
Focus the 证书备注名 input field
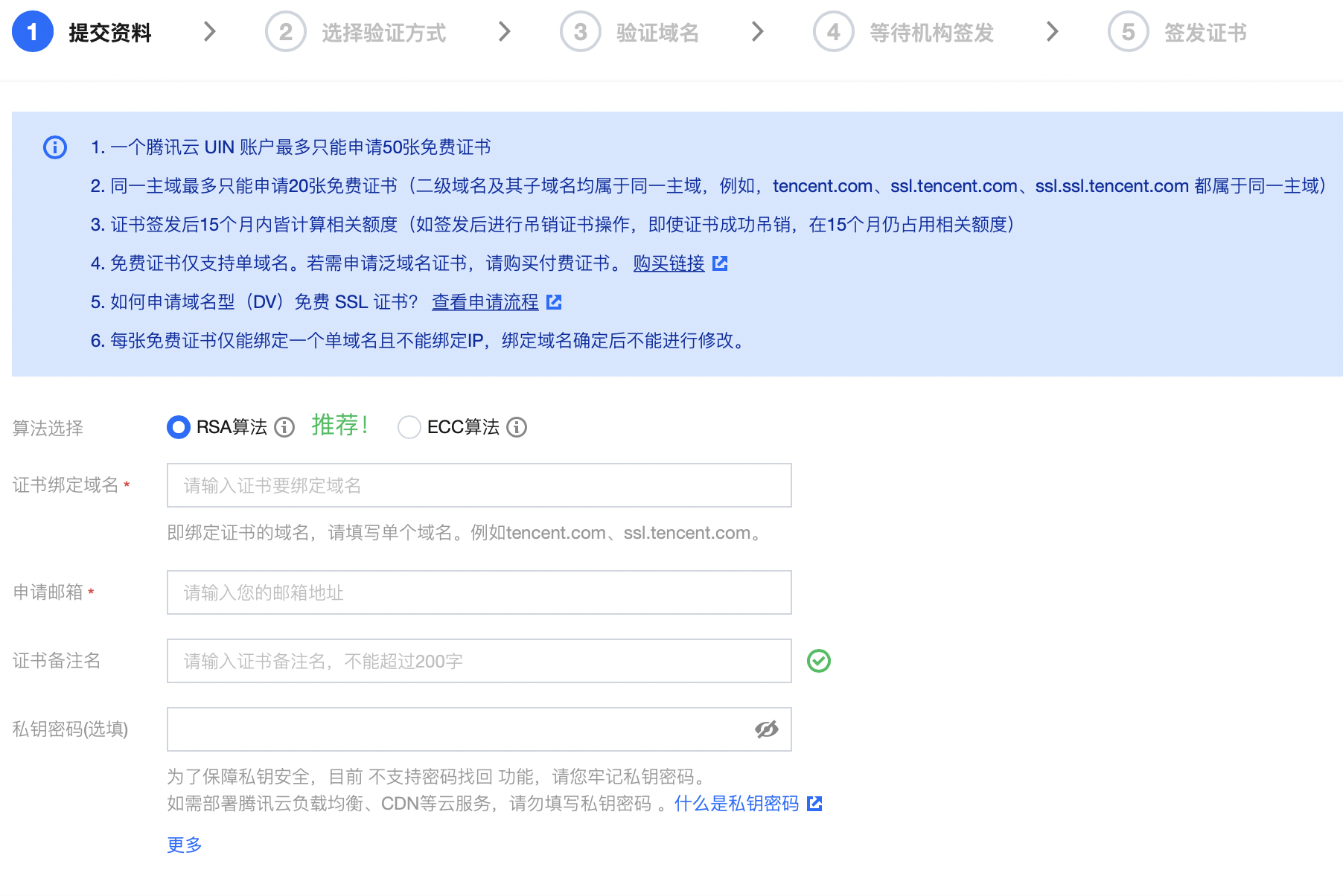pos(479,661)
